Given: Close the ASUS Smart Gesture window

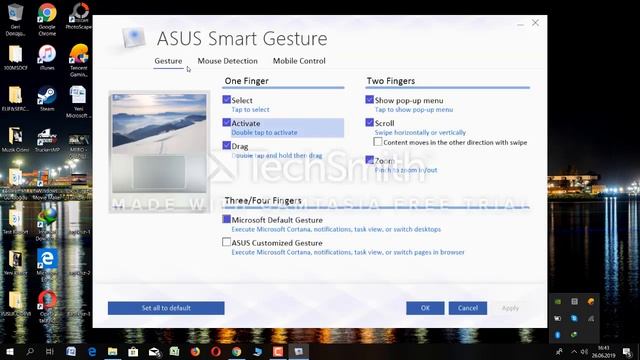Looking at the screenshot, I should tap(536, 23).
